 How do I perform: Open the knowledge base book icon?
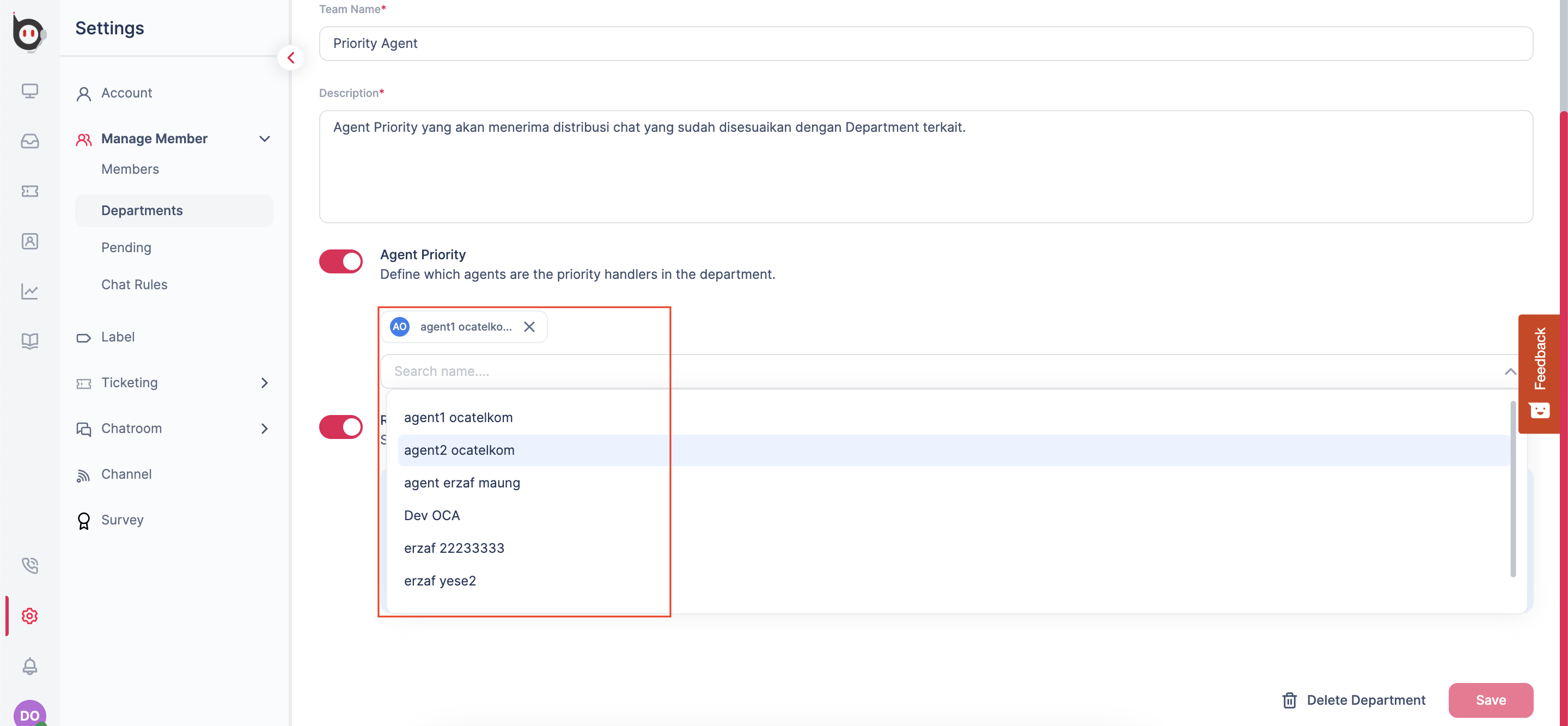29,341
